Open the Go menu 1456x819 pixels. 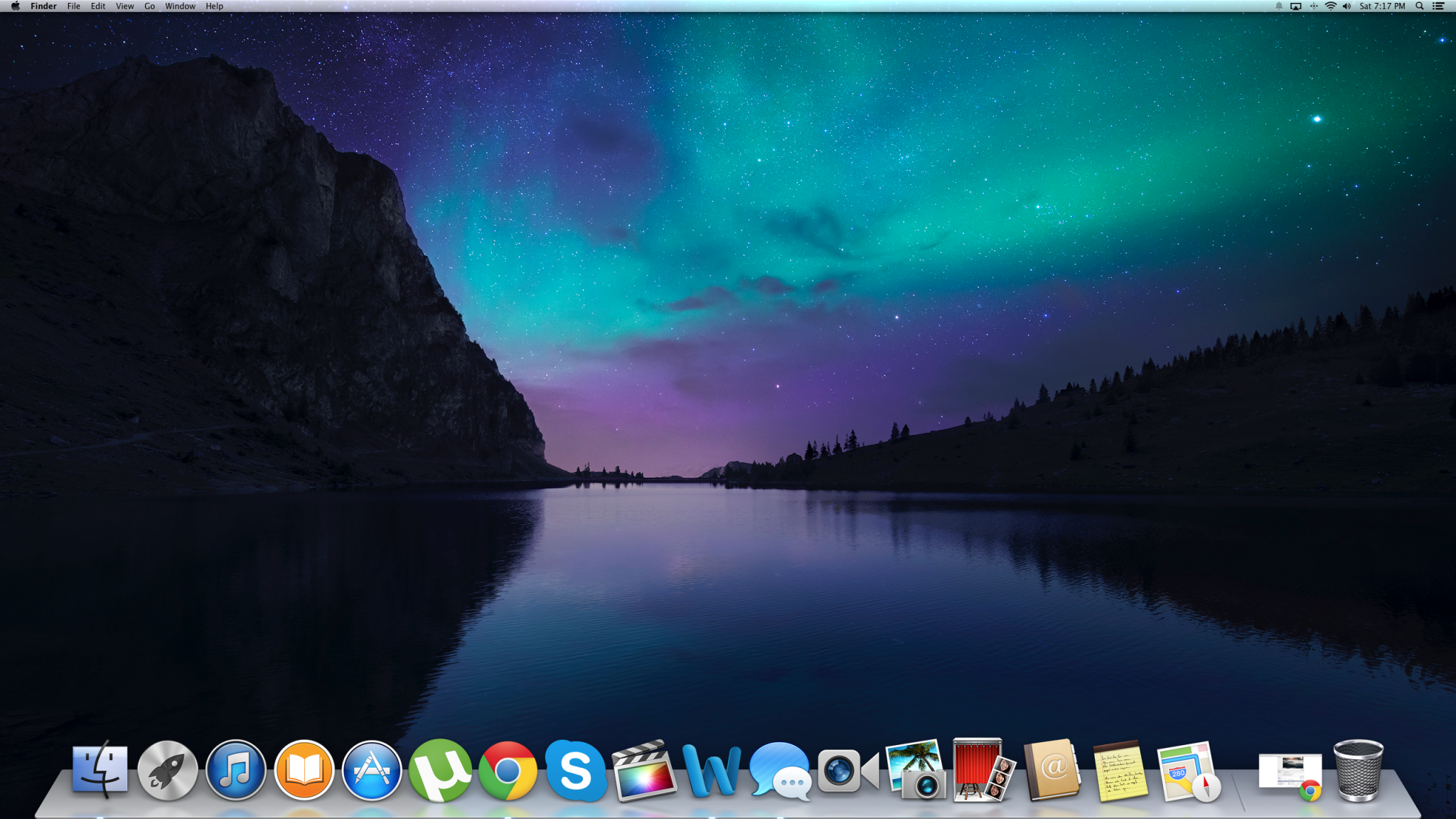pos(149,6)
